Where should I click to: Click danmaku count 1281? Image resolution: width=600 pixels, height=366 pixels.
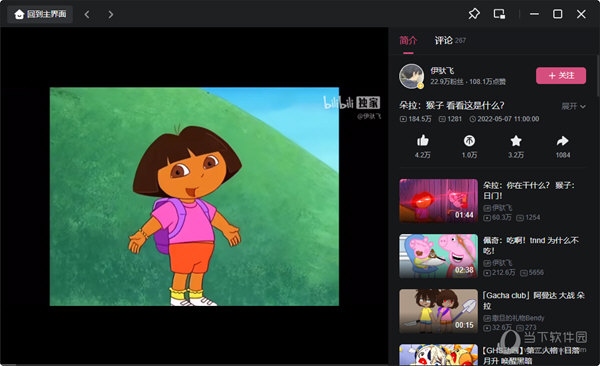pos(450,119)
